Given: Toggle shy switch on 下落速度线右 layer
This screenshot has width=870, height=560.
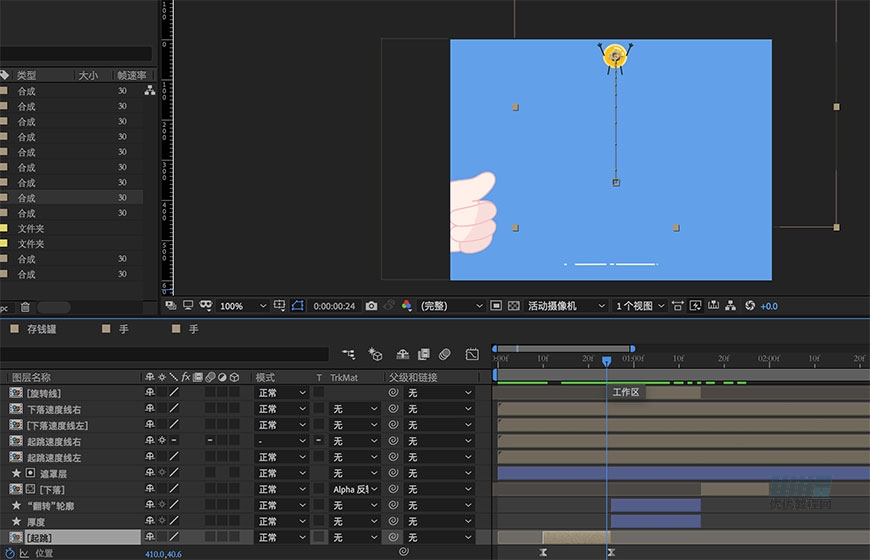Looking at the screenshot, I should point(150,408).
